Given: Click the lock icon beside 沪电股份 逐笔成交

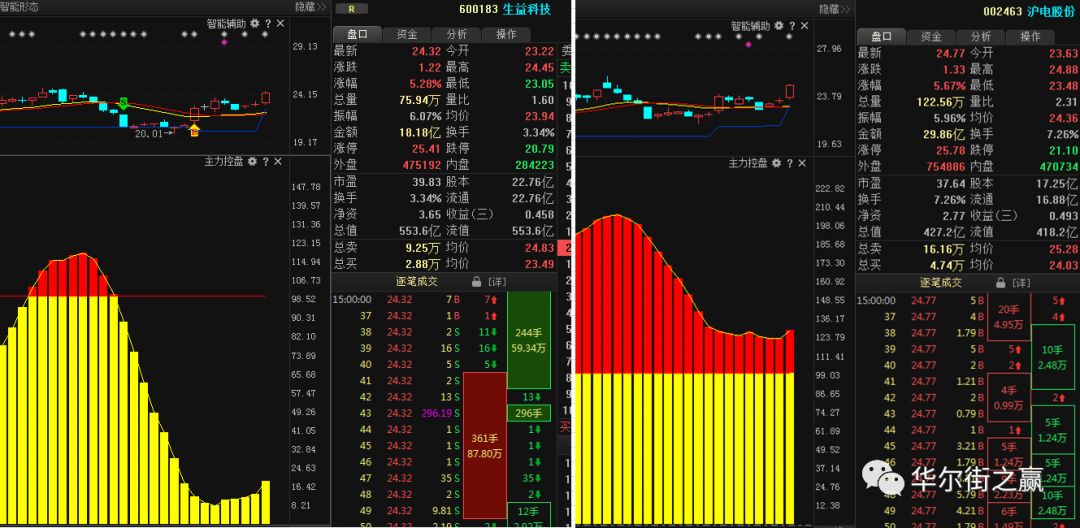Looking at the screenshot, I should (x=1000, y=283).
